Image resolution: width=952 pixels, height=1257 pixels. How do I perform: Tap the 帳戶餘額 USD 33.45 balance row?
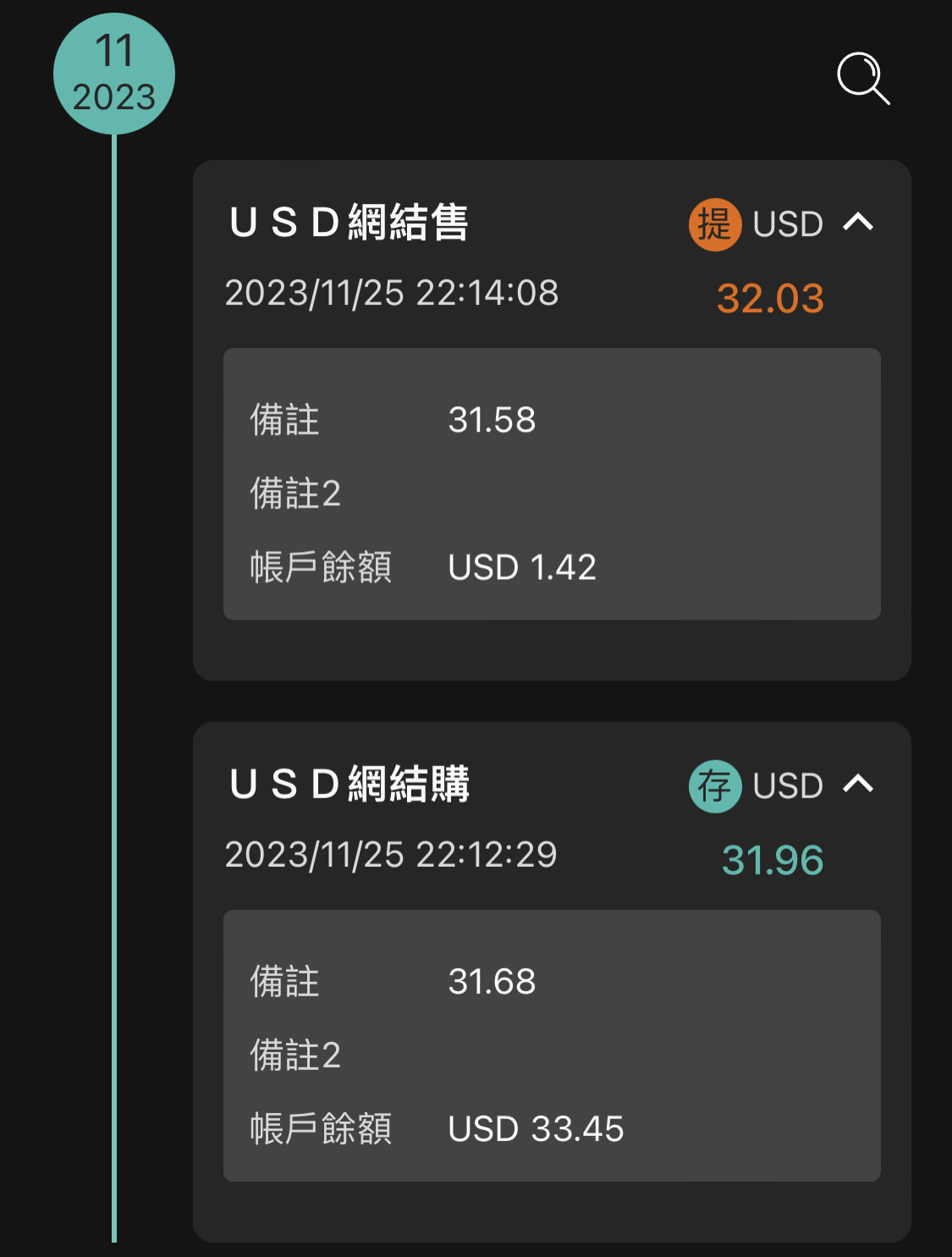pyautogui.click(x=552, y=1129)
